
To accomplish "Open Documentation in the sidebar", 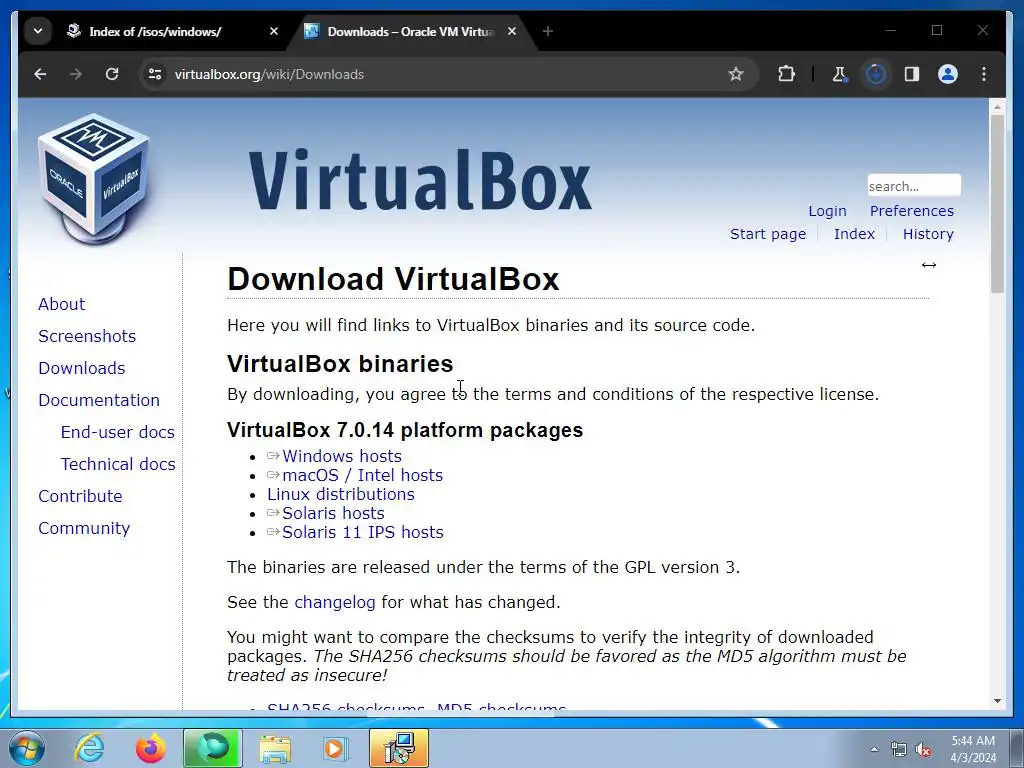I will point(99,400).
